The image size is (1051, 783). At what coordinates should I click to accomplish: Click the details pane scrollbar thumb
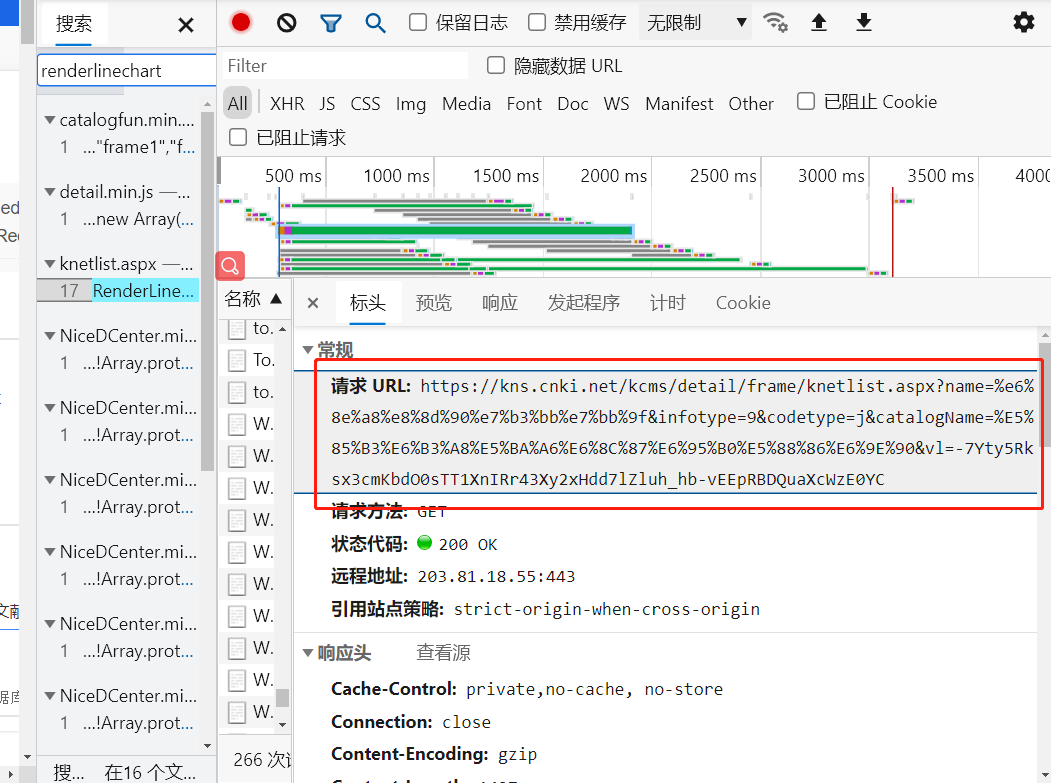[x=1044, y=394]
